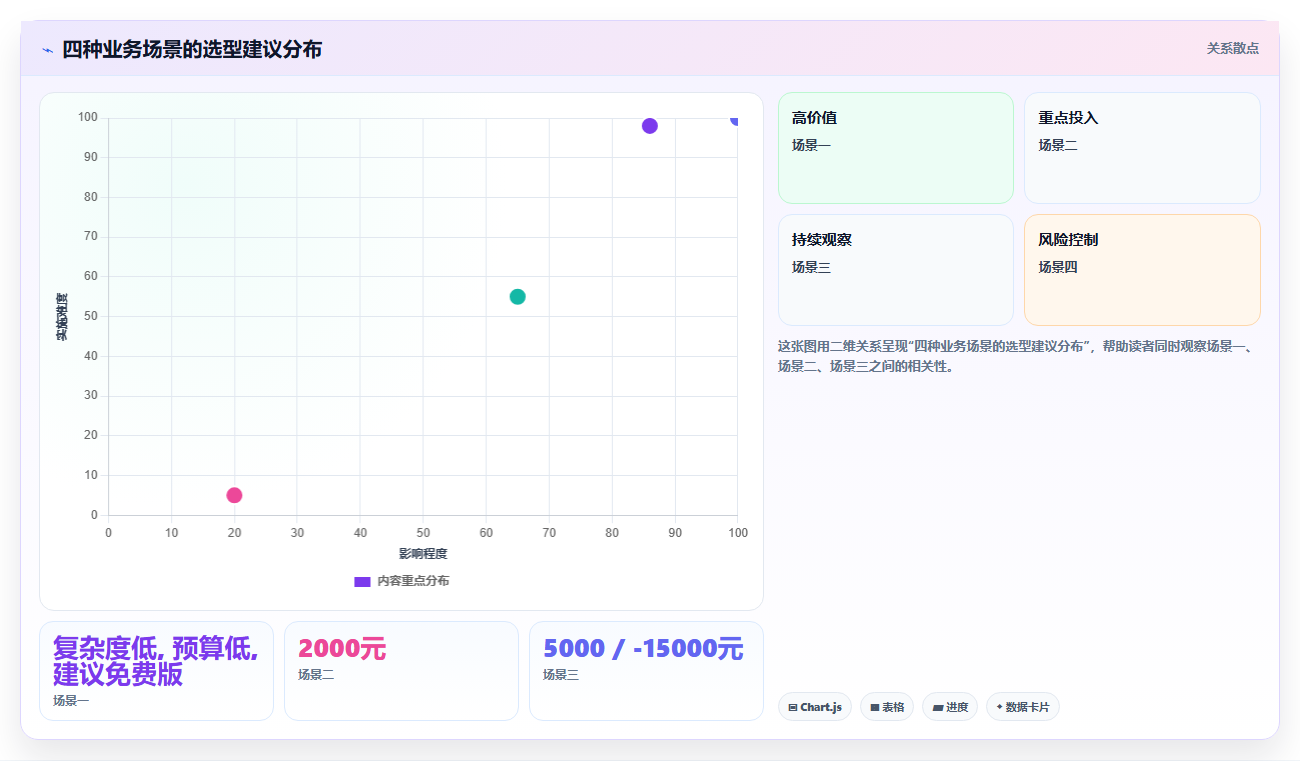Open the 重点投入 card

tap(1142, 148)
